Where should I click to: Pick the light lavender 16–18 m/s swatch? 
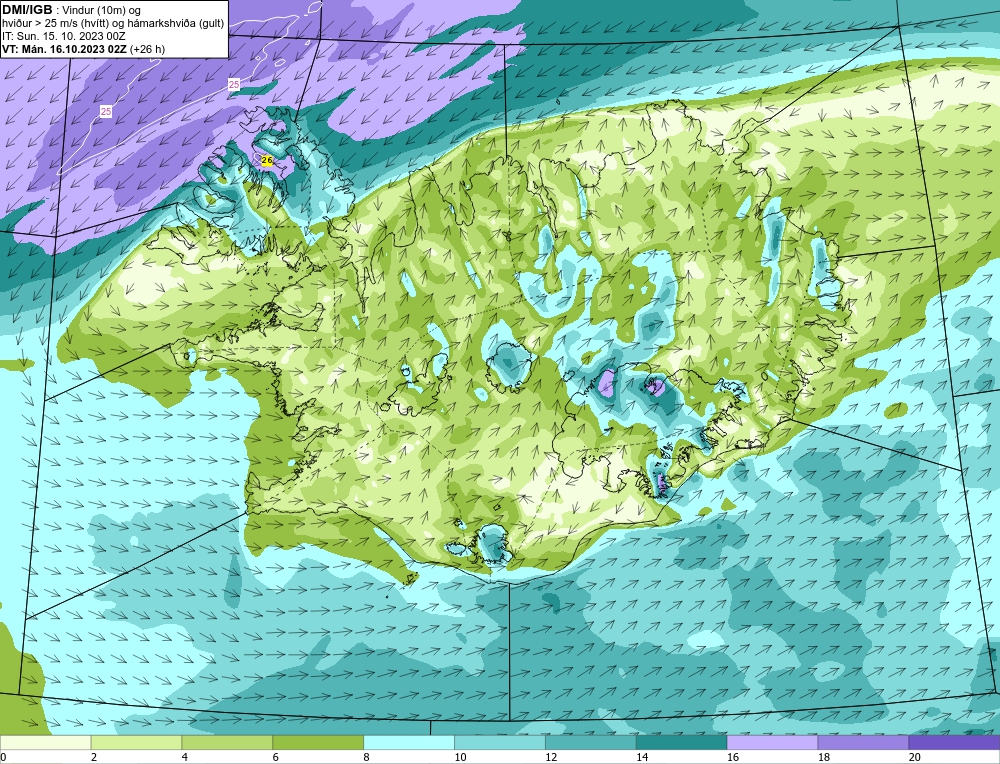tap(772, 742)
